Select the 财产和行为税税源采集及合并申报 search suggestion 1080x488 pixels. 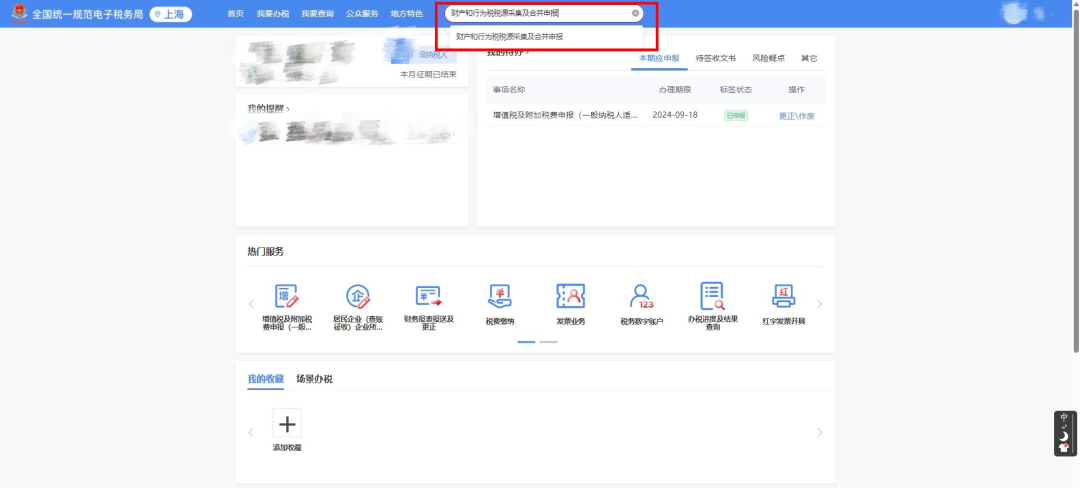pos(510,36)
